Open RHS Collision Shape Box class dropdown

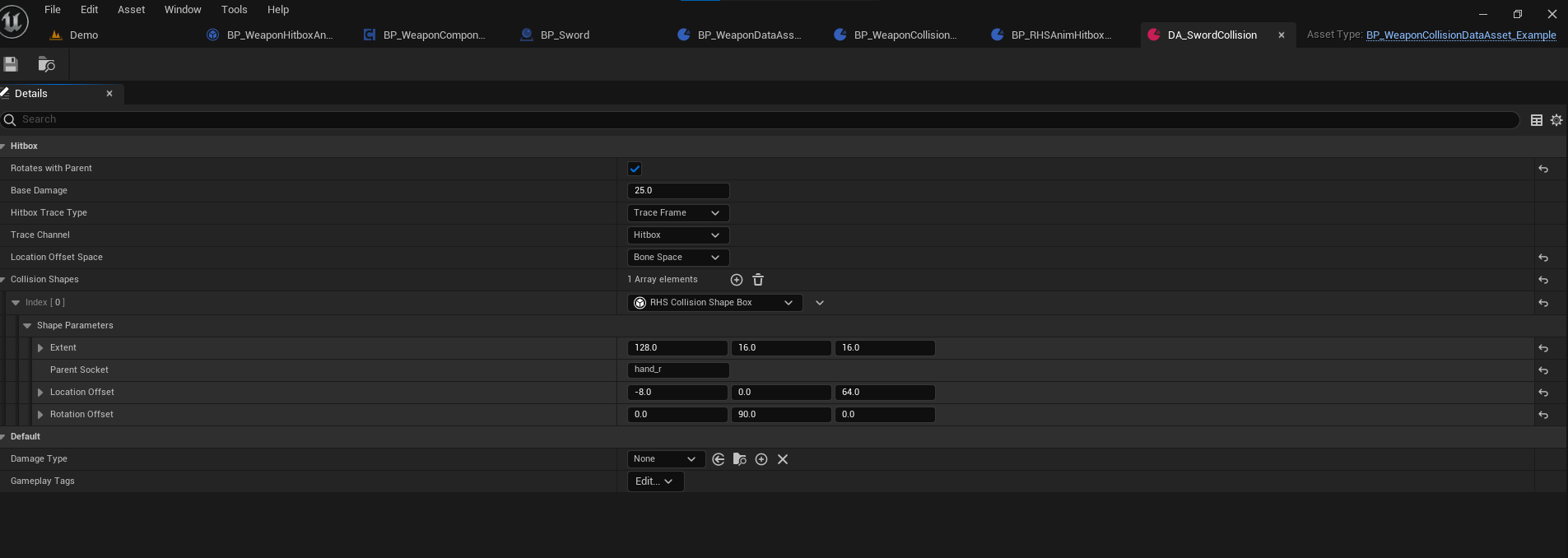(x=714, y=303)
